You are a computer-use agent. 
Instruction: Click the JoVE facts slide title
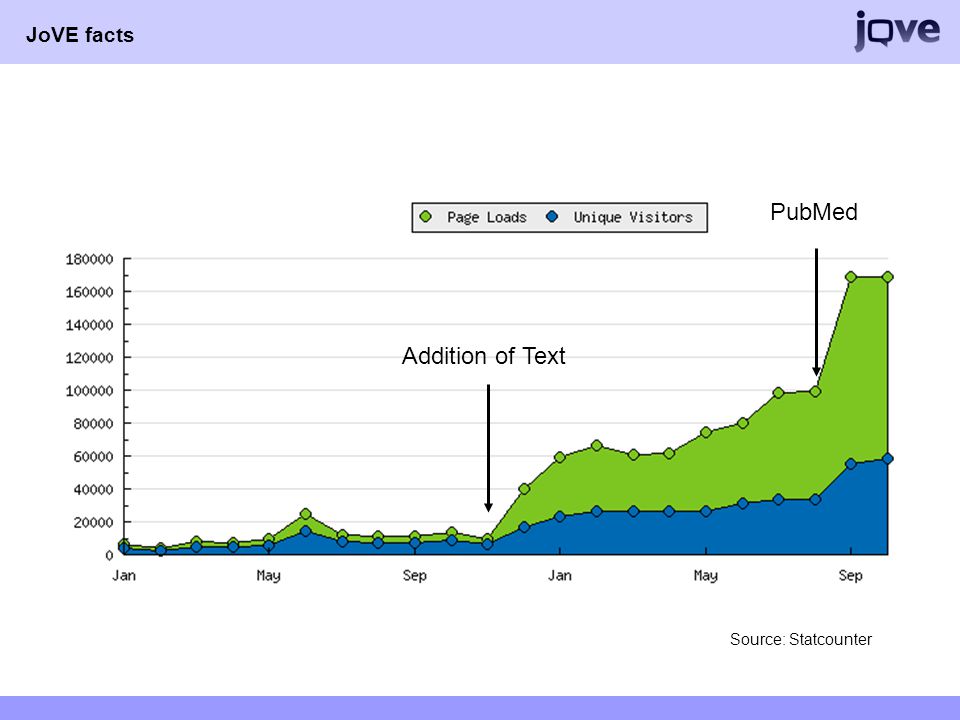tap(80, 35)
